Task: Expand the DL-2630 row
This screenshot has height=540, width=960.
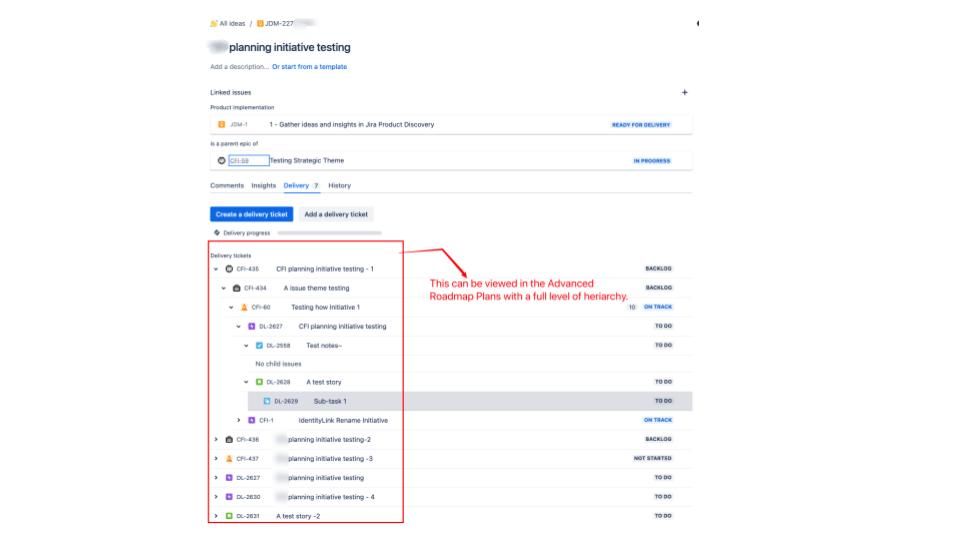Action: point(216,497)
